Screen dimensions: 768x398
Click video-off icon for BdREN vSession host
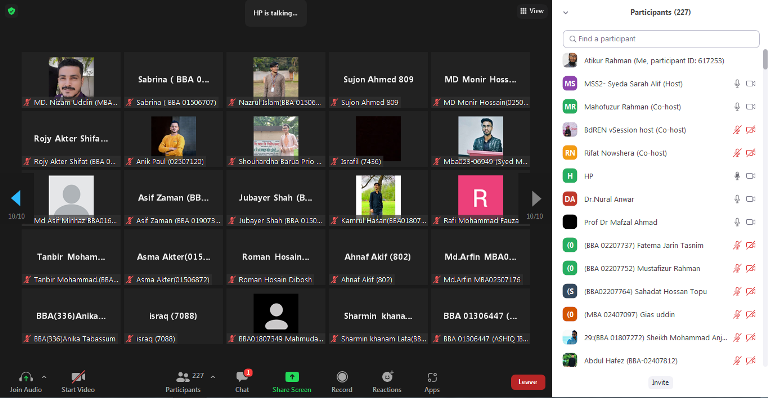750,130
